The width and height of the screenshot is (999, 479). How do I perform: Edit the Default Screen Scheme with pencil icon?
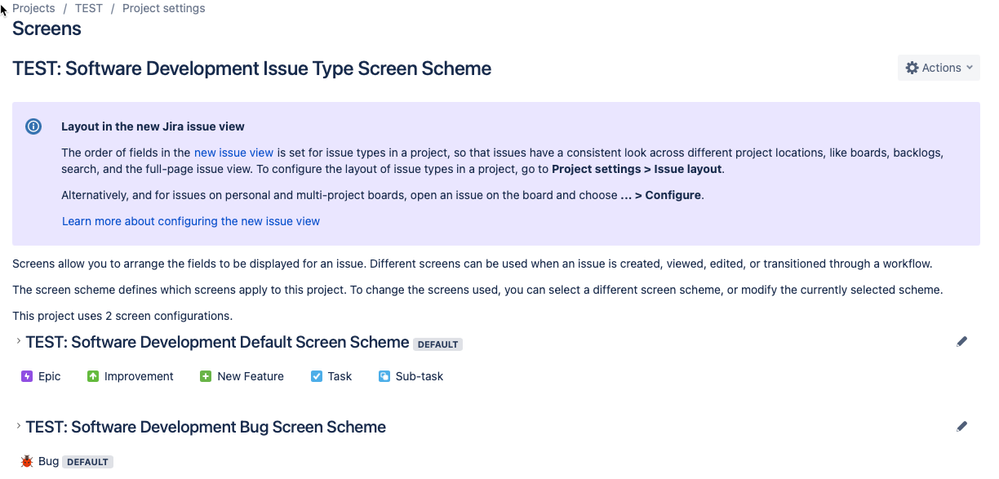tap(961, 342)
